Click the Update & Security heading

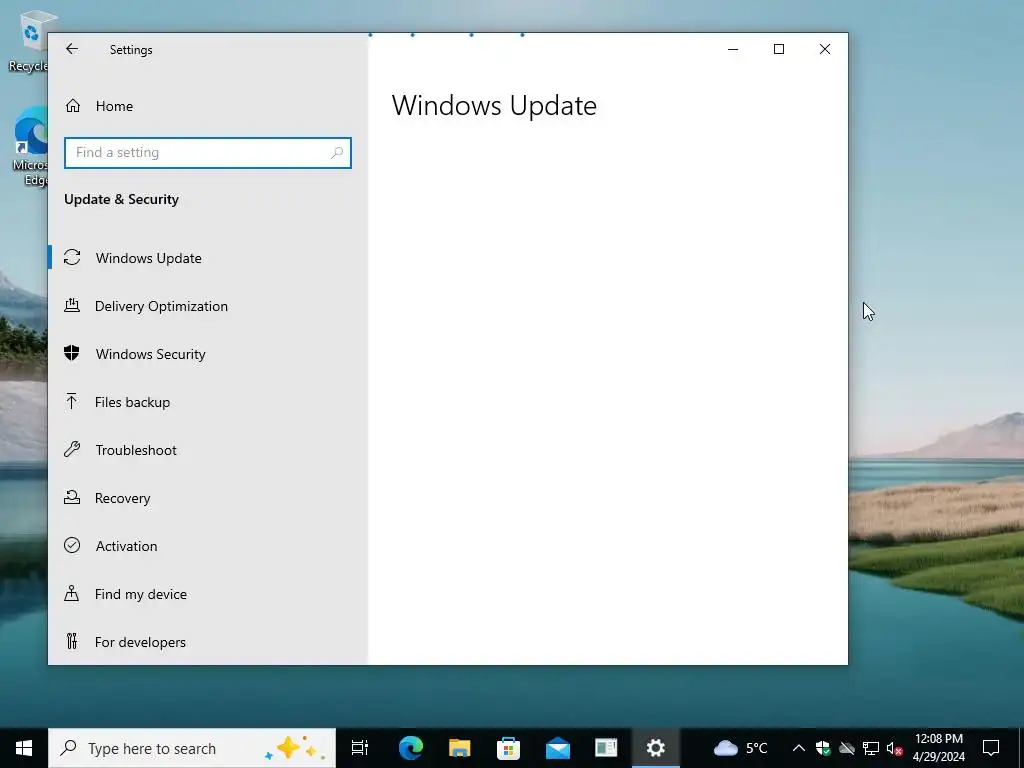(121, 199)
